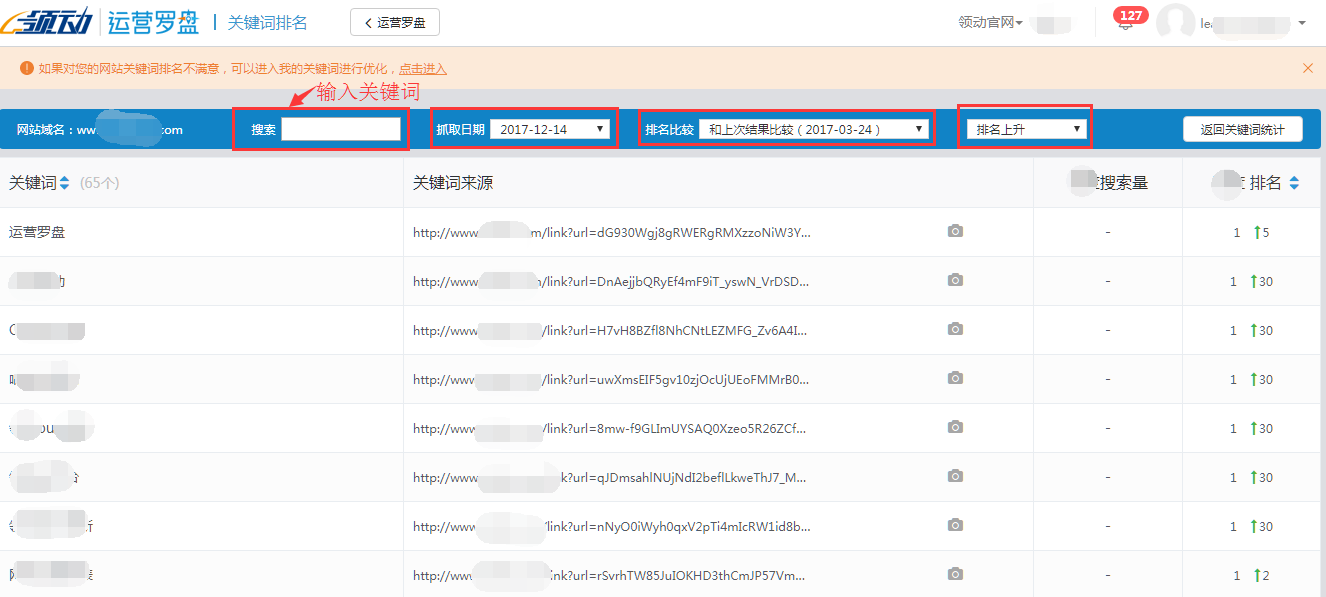Click inside the 搜索 keyword search box
This screenshot has height=597, width=1326.
[x=342, y=128]
